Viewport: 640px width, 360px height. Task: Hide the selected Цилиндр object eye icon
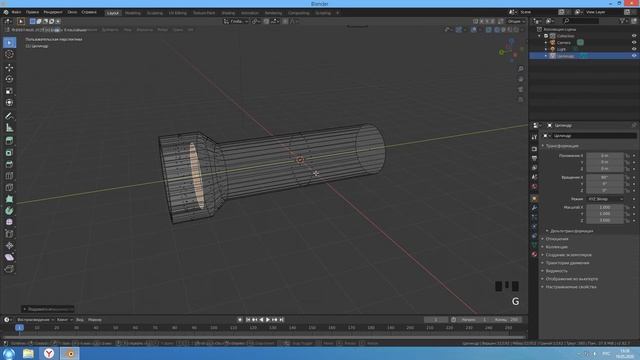click(x=634, y=56)
